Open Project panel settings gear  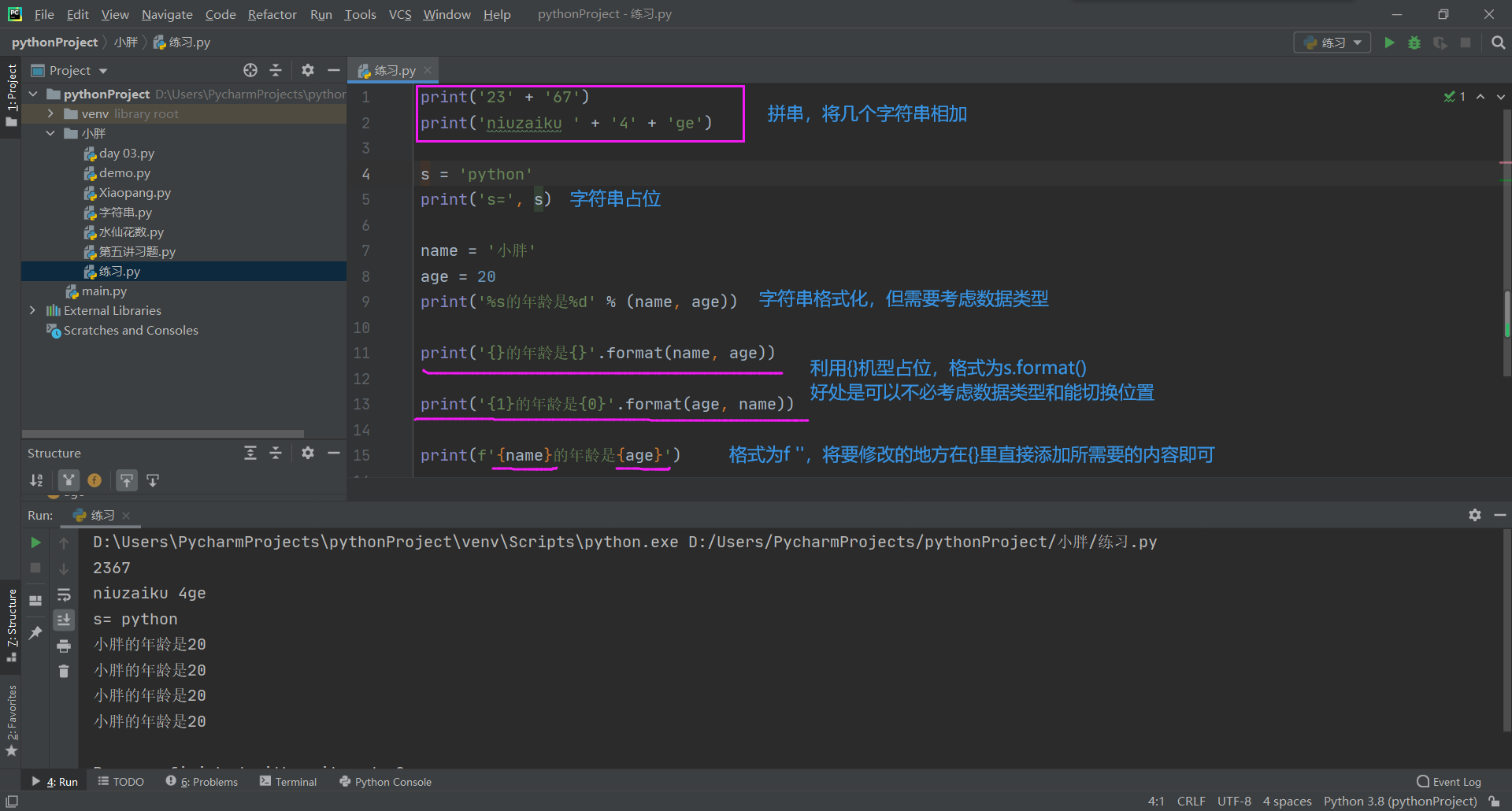pyautogui.click(x=308, y=70)
